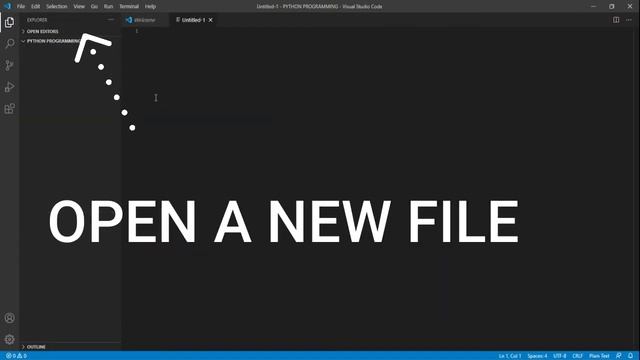The image size is (640, 360).
Task: Open the Selection menu
Action: coord(56,7)
